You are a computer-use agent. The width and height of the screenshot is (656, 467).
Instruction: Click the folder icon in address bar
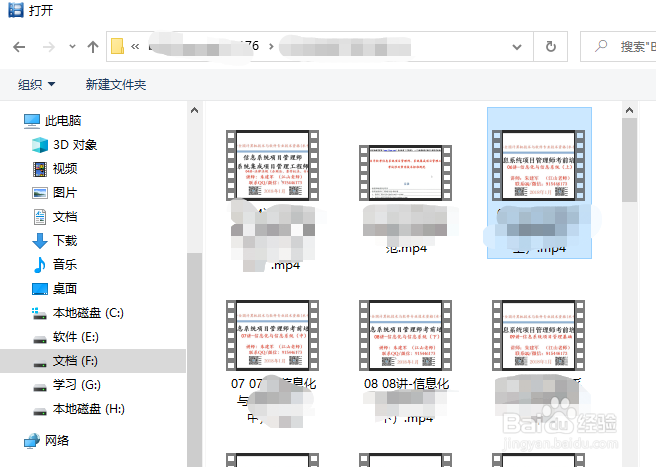pyautogui.click(x=118, y=46)
